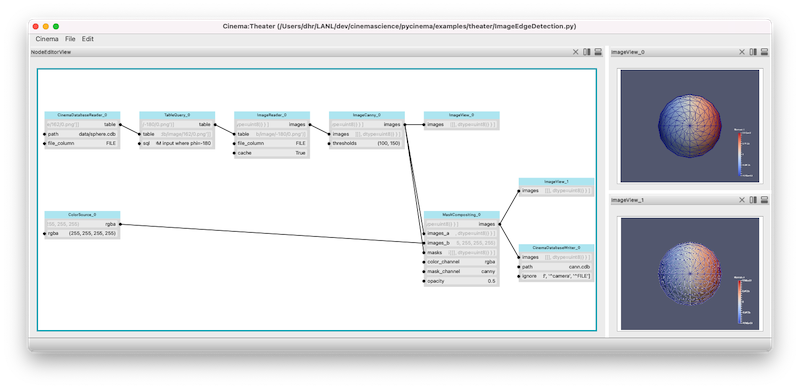
Task: Split ImageView_1 panel side by side
Action: (x=753, y=200)
